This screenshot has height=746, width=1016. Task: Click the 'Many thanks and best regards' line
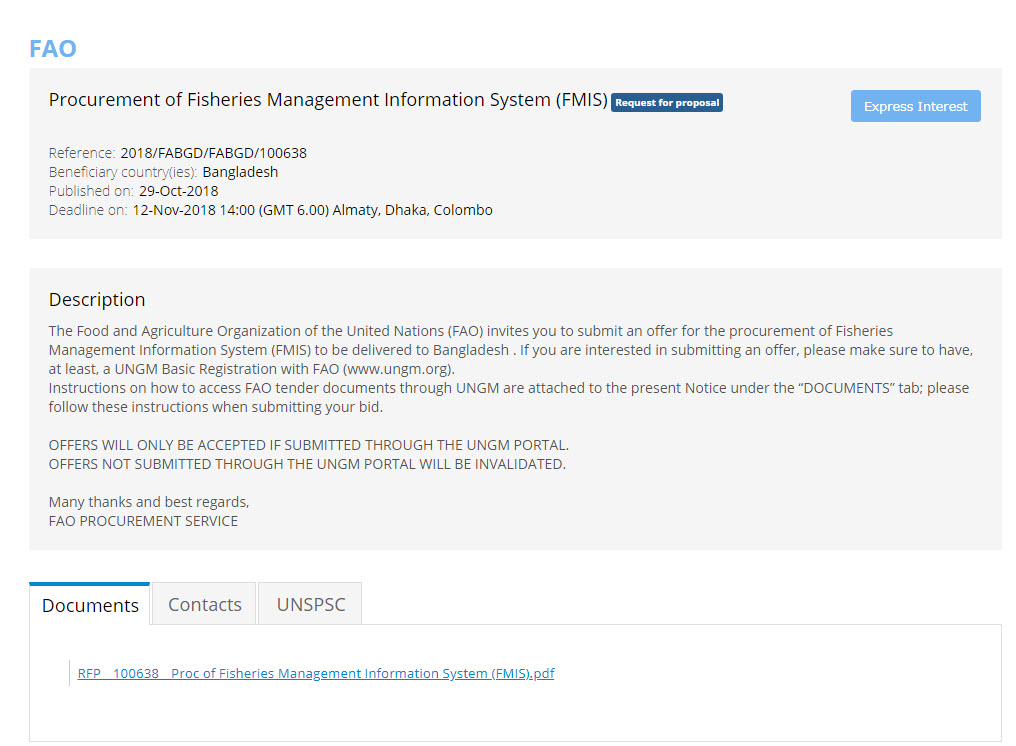tap(149, 502)
